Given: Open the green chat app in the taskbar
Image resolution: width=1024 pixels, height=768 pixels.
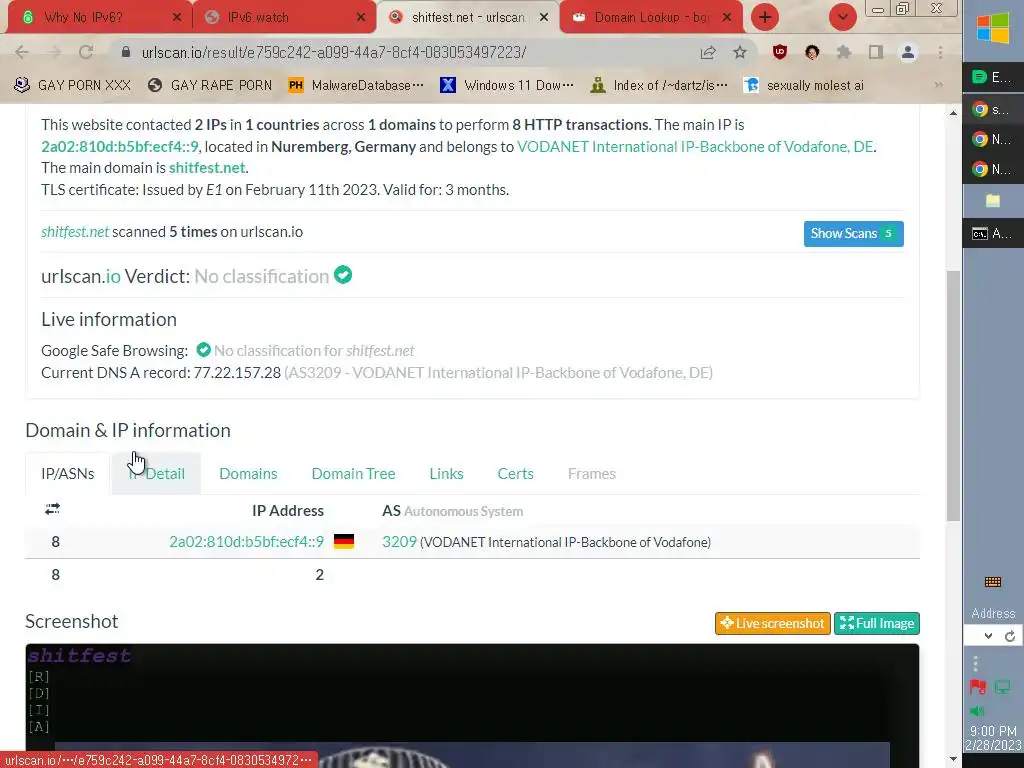Looking at the screenshot, I should [x=993, y=77].
